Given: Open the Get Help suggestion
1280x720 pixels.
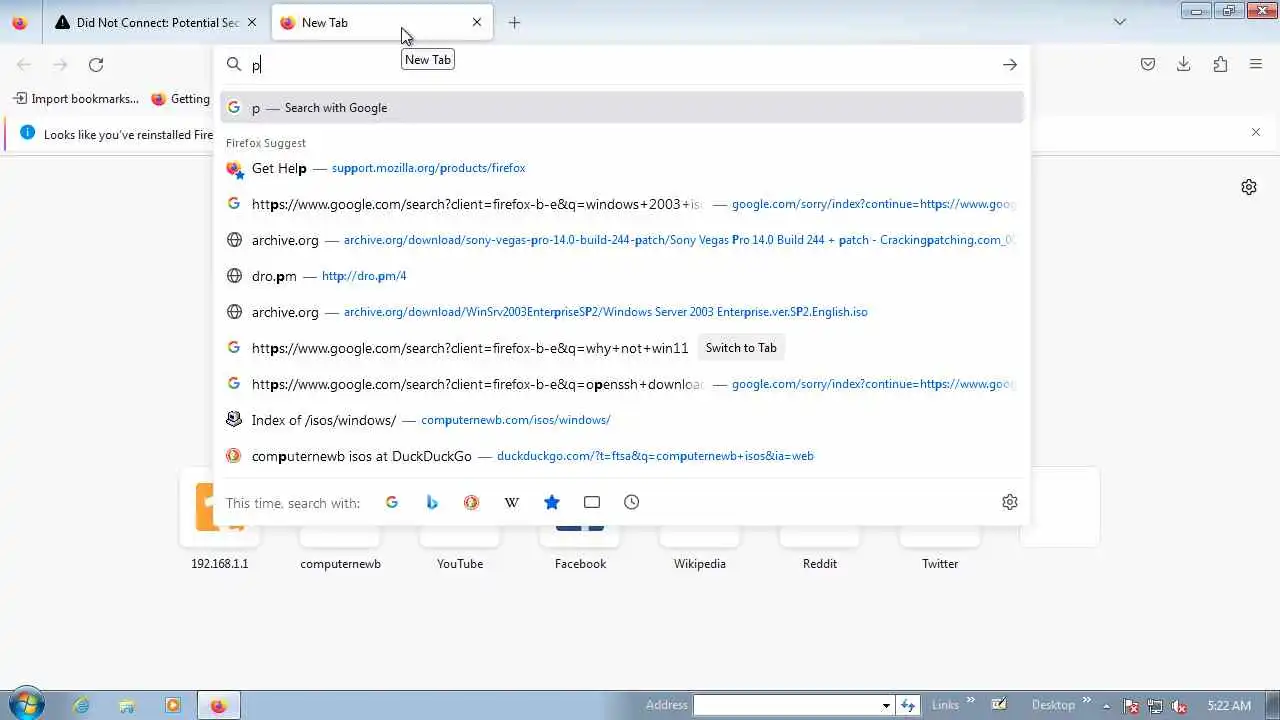Looking at the screenshot, I should point(622,168).
